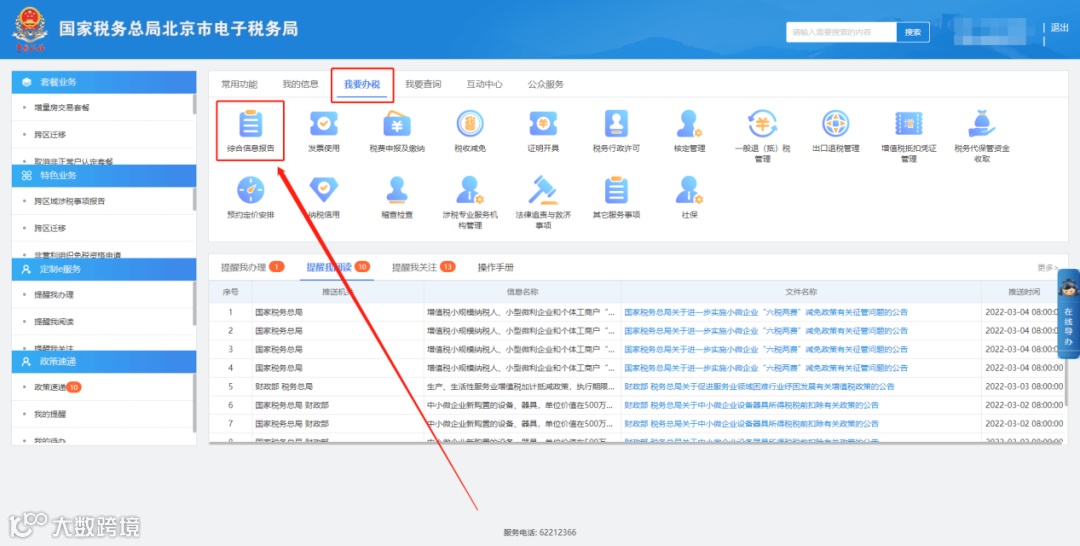The width and height of the screenshot is (1080, 546).
Task: Select the 提醒我阅读 tab
Action: pyautogui.click(x=338, y=267)
